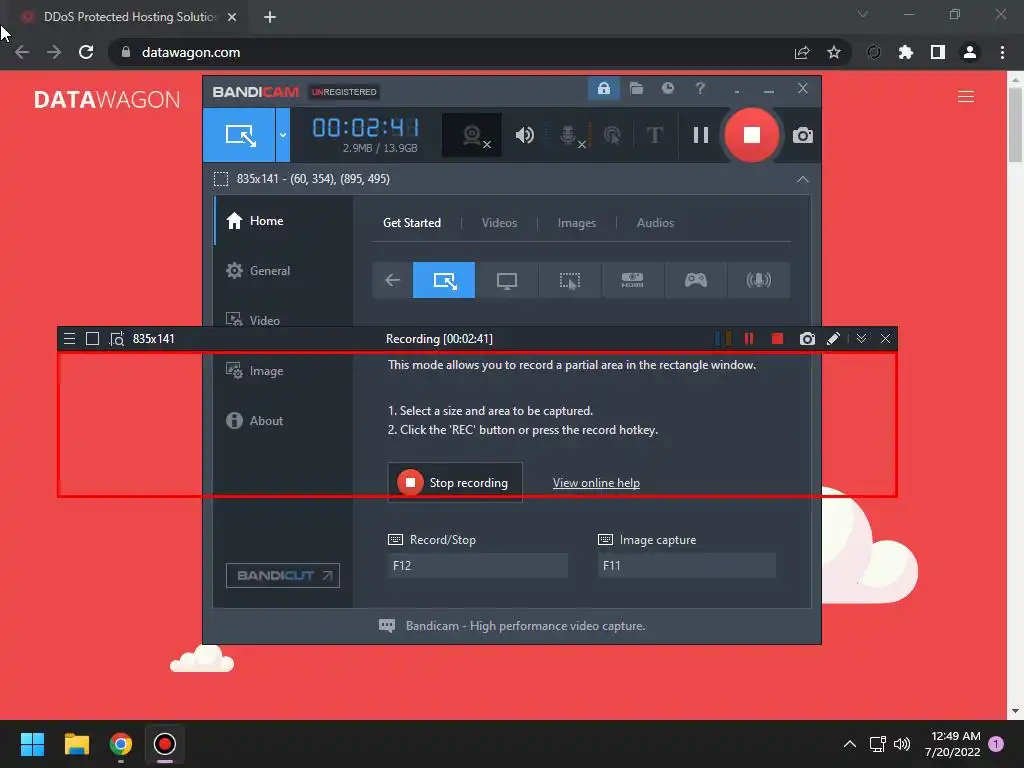Pause recording in Bandicam main toolbar

pyautogui.click(x=701, y=135)
